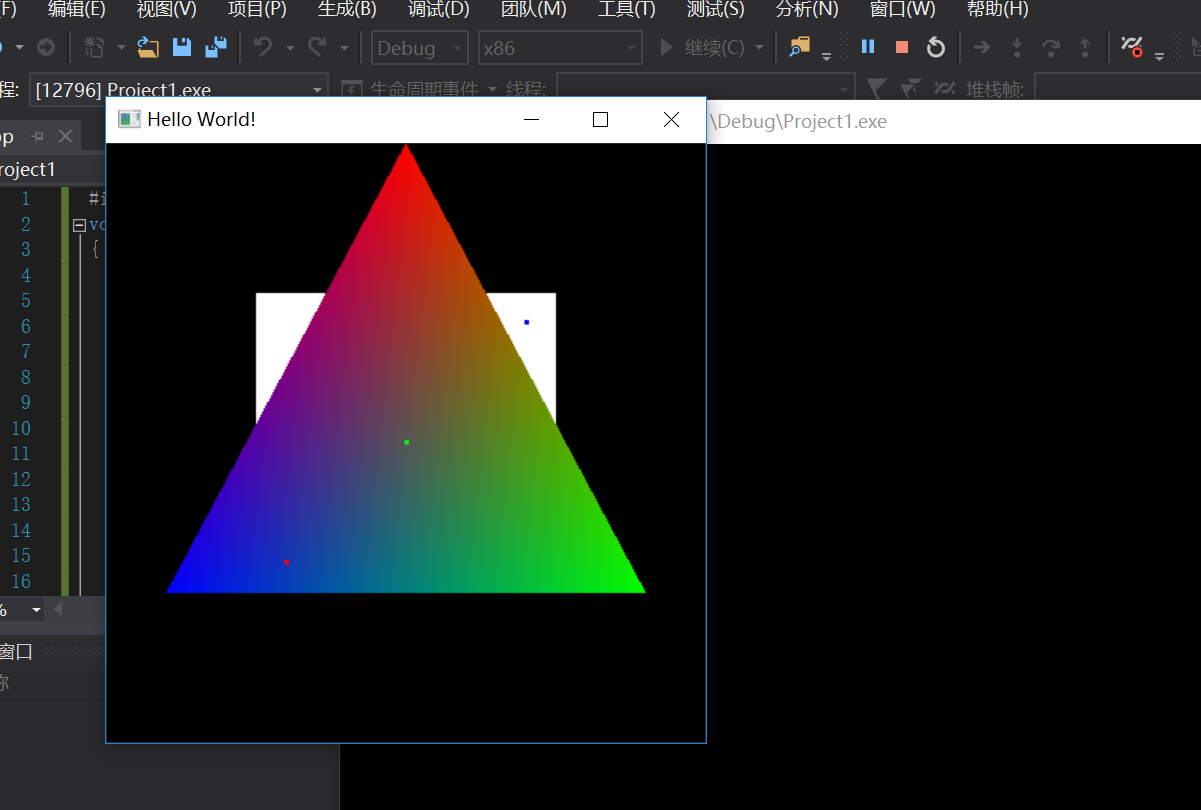Image resolution: width=1201 pixels, height=810 pixels.
Task: Open the 视图(V) menu
Action: [166, 10]
